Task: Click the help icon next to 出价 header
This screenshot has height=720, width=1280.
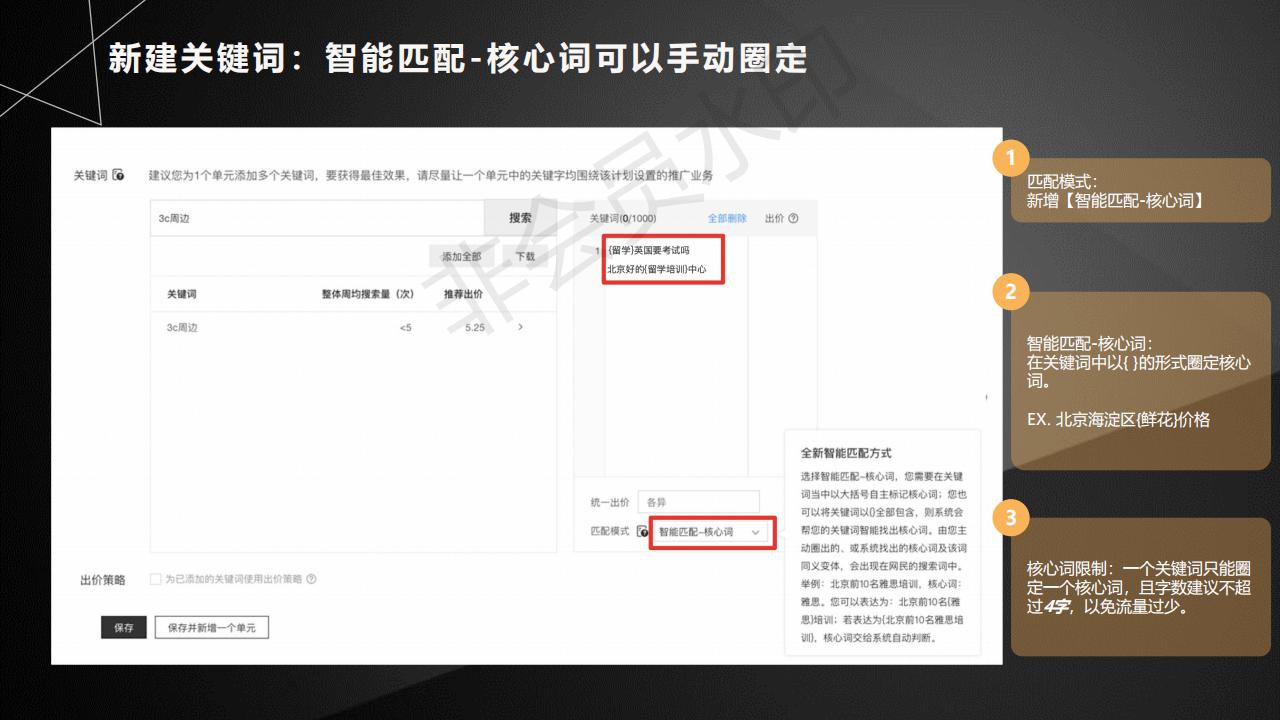Action: pyautogui.click(x=794, y=218)
